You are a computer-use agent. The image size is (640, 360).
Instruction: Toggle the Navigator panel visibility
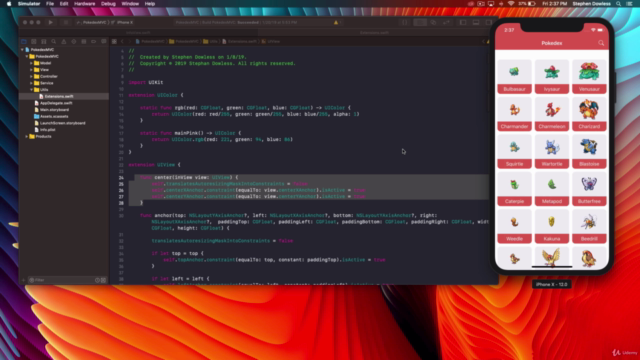[x=463, y=22]
